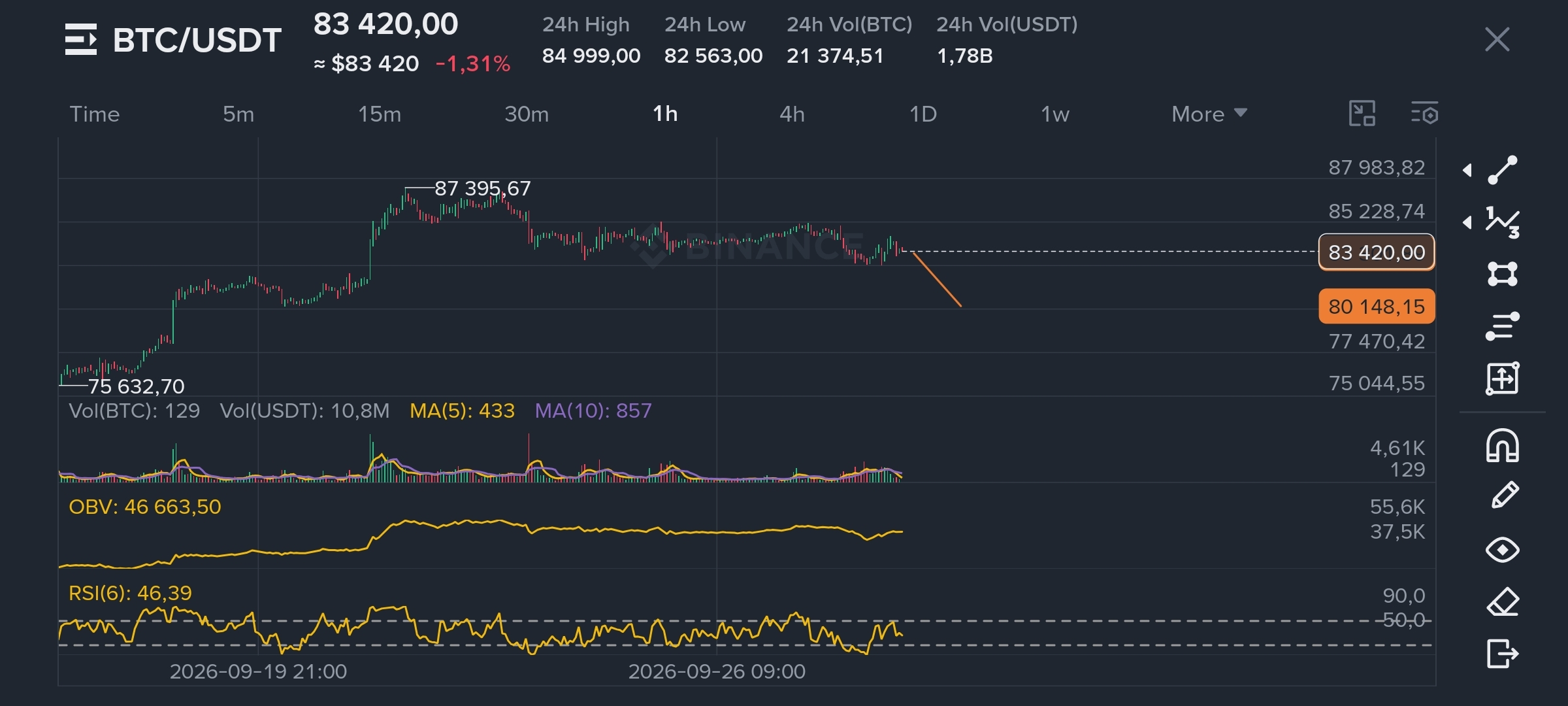This screenshot has width=1568, height=706.
Task: Open the chart layout icon
Action: click(1362, 114)
